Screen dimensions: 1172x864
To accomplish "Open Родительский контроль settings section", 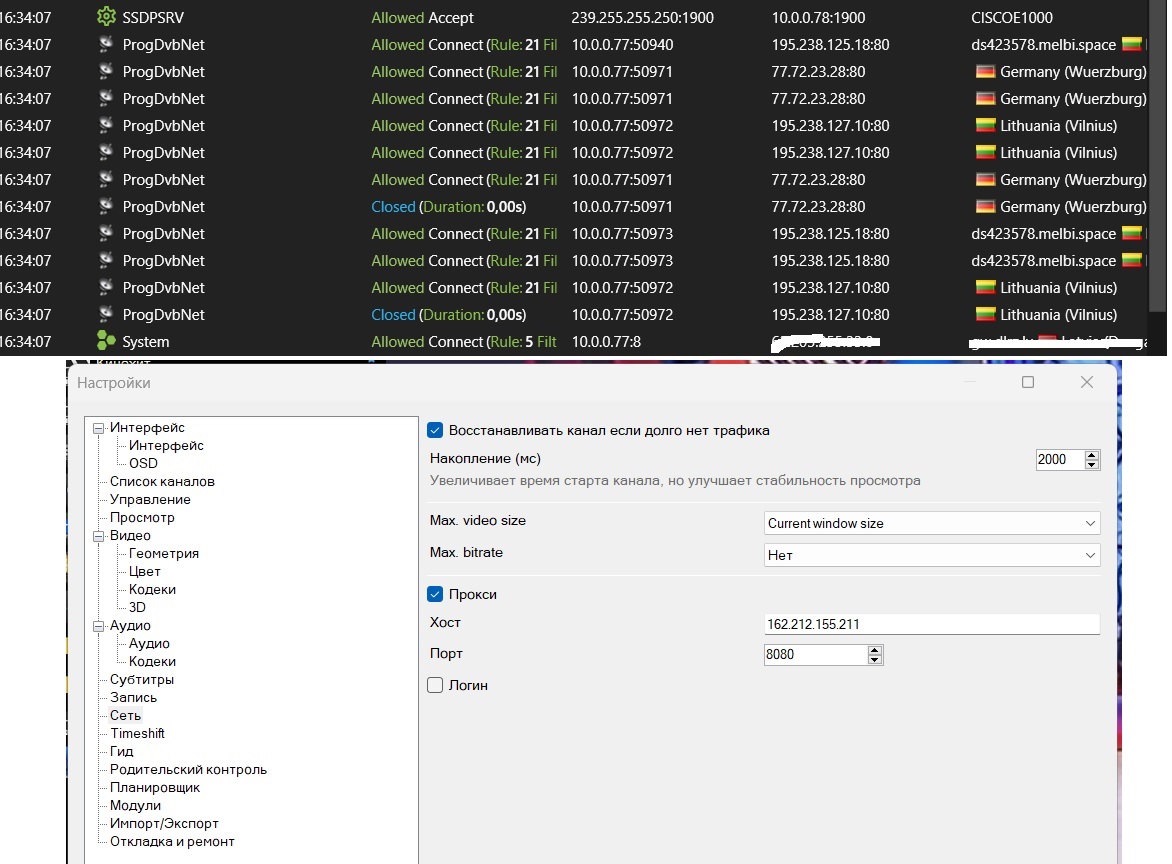I will [x=188, y=769].
